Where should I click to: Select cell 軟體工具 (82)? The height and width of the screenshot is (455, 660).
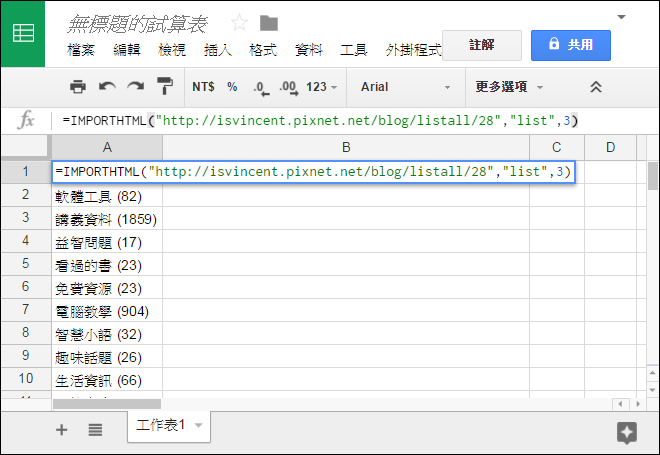pos(107,195)
